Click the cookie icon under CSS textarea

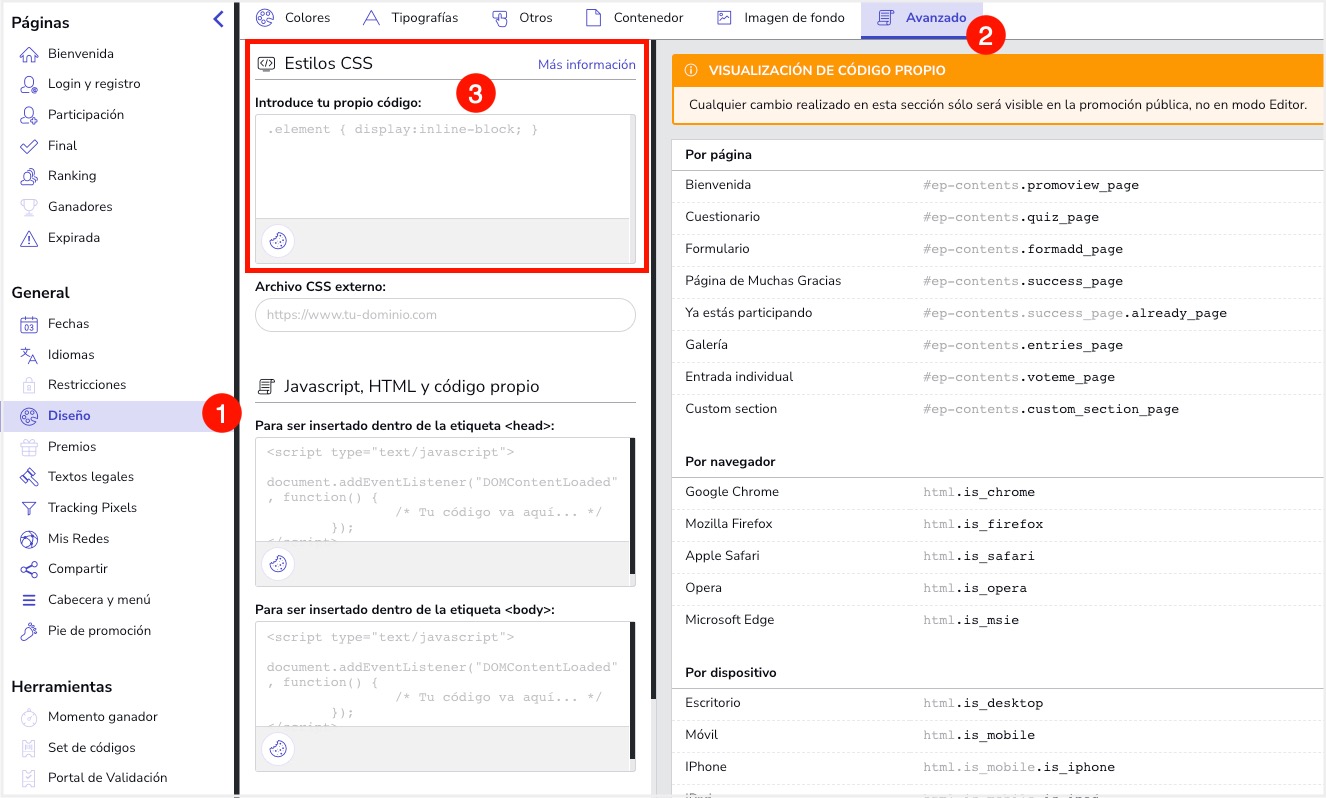click(278, 241)
